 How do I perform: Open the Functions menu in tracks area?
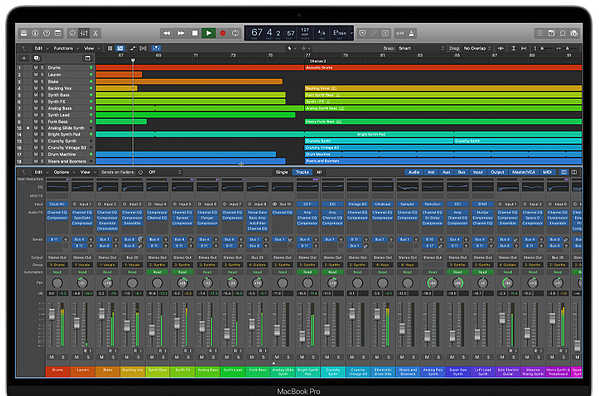click(66, 48)
